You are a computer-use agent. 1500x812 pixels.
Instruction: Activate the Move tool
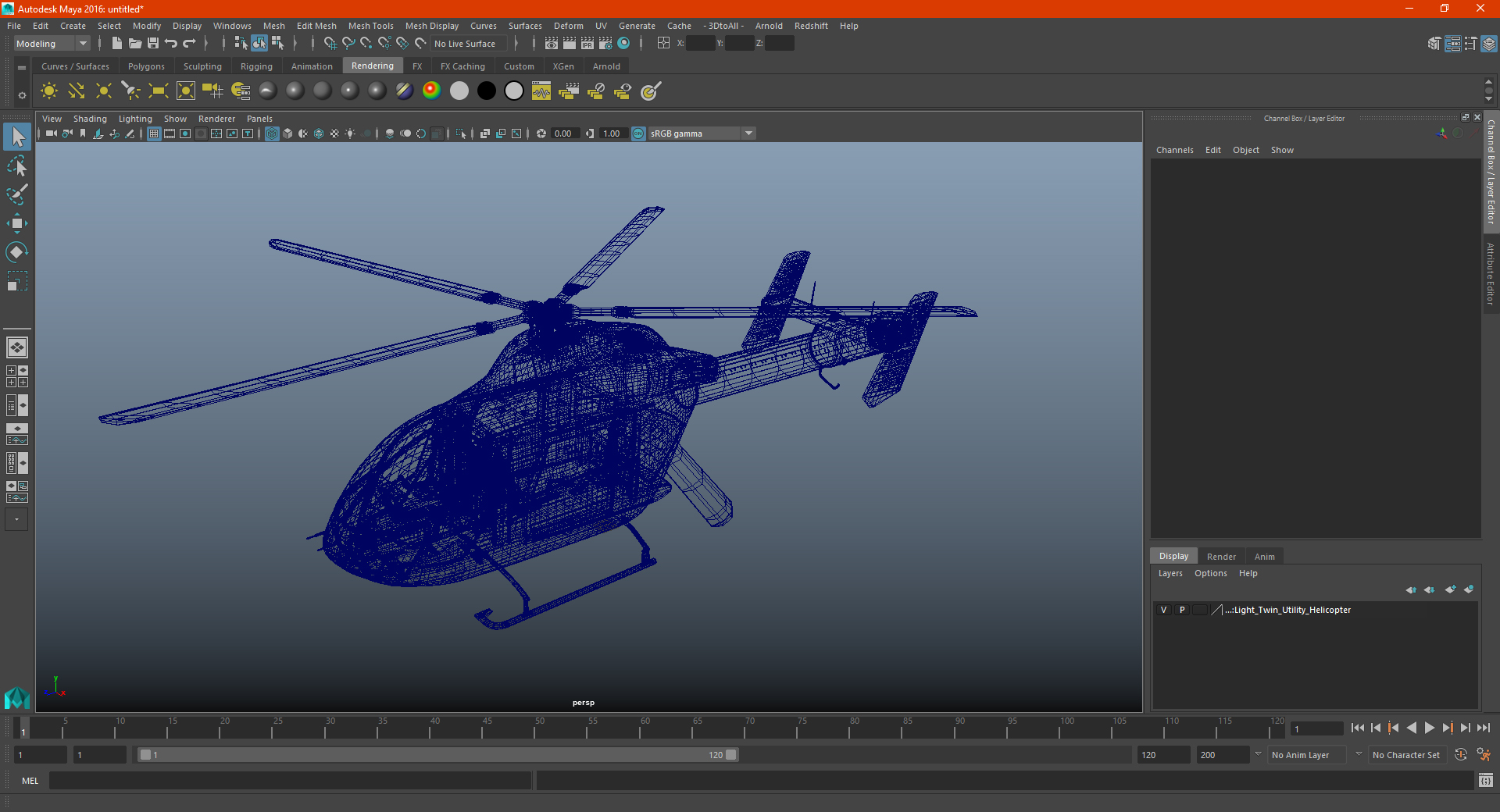(x=17, y=223)
